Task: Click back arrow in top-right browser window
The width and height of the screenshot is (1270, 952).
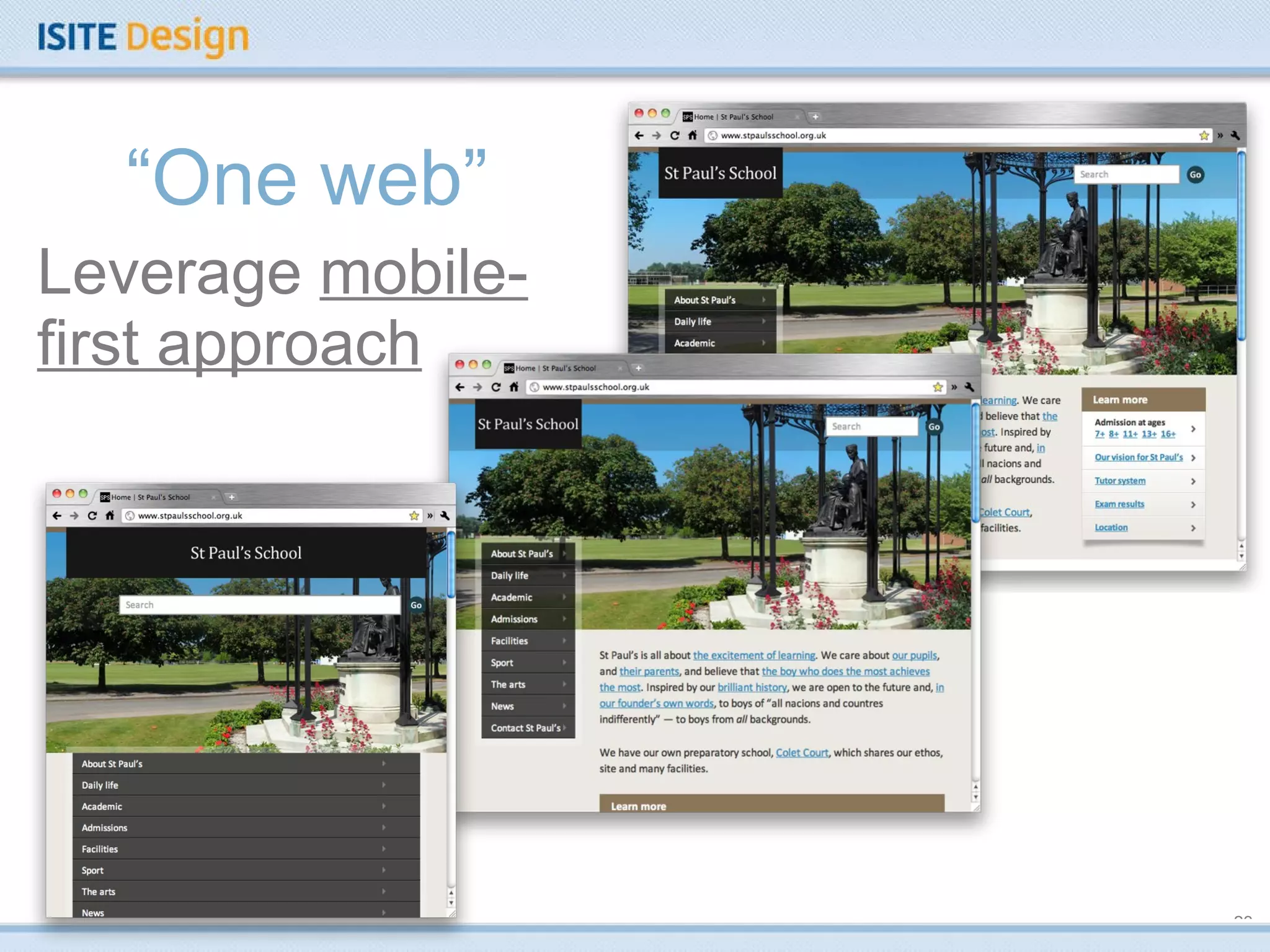Action: [639, 135]
